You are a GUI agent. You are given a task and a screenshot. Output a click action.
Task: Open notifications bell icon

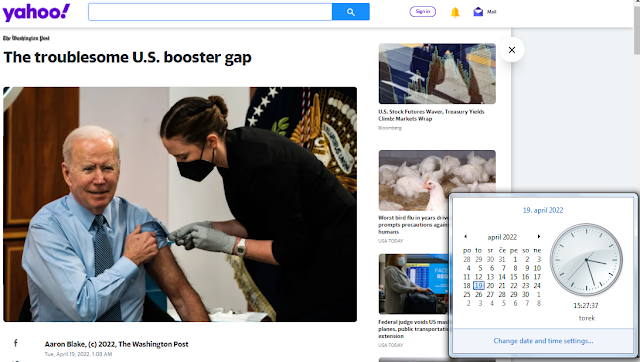[455, 12]
